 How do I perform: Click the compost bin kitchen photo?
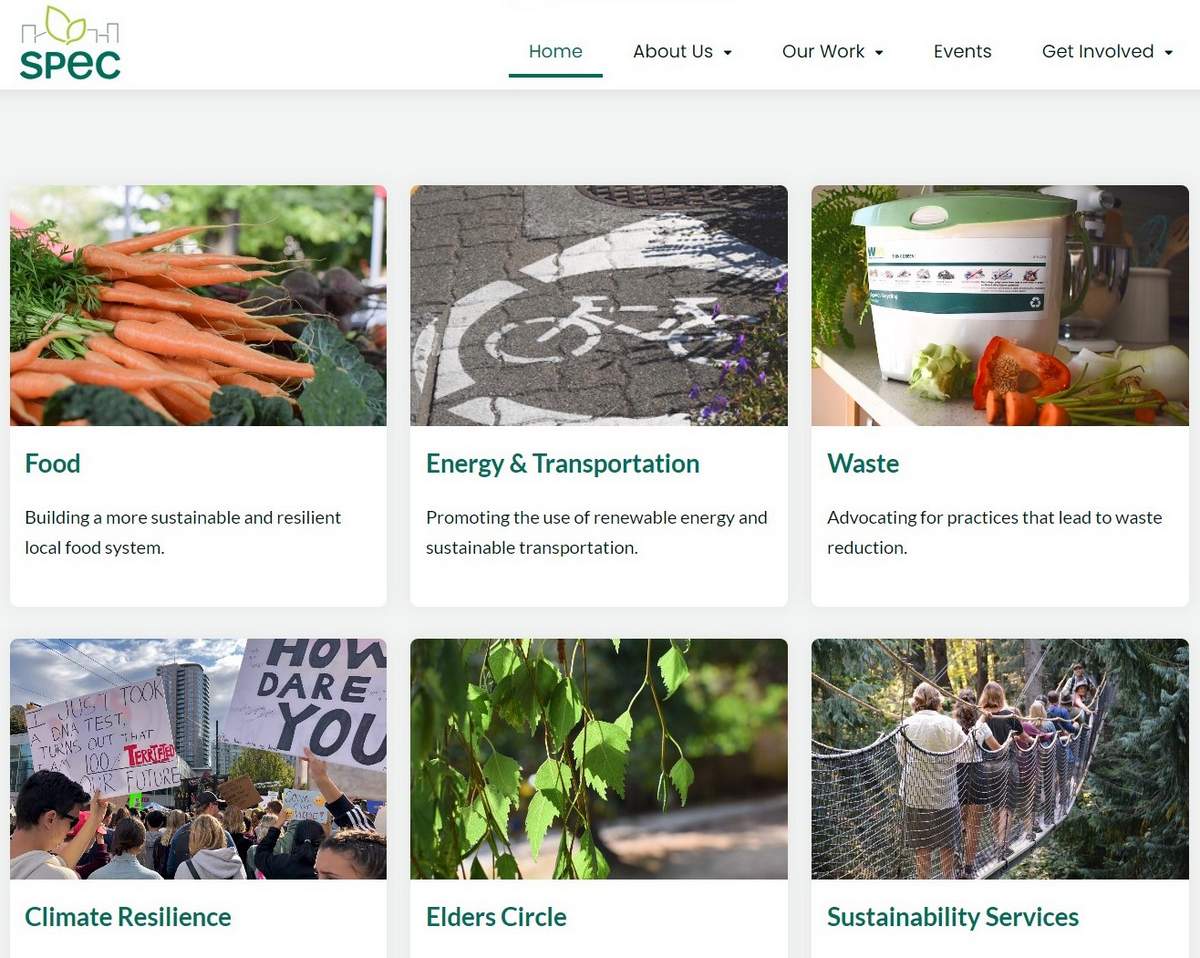1000,306
